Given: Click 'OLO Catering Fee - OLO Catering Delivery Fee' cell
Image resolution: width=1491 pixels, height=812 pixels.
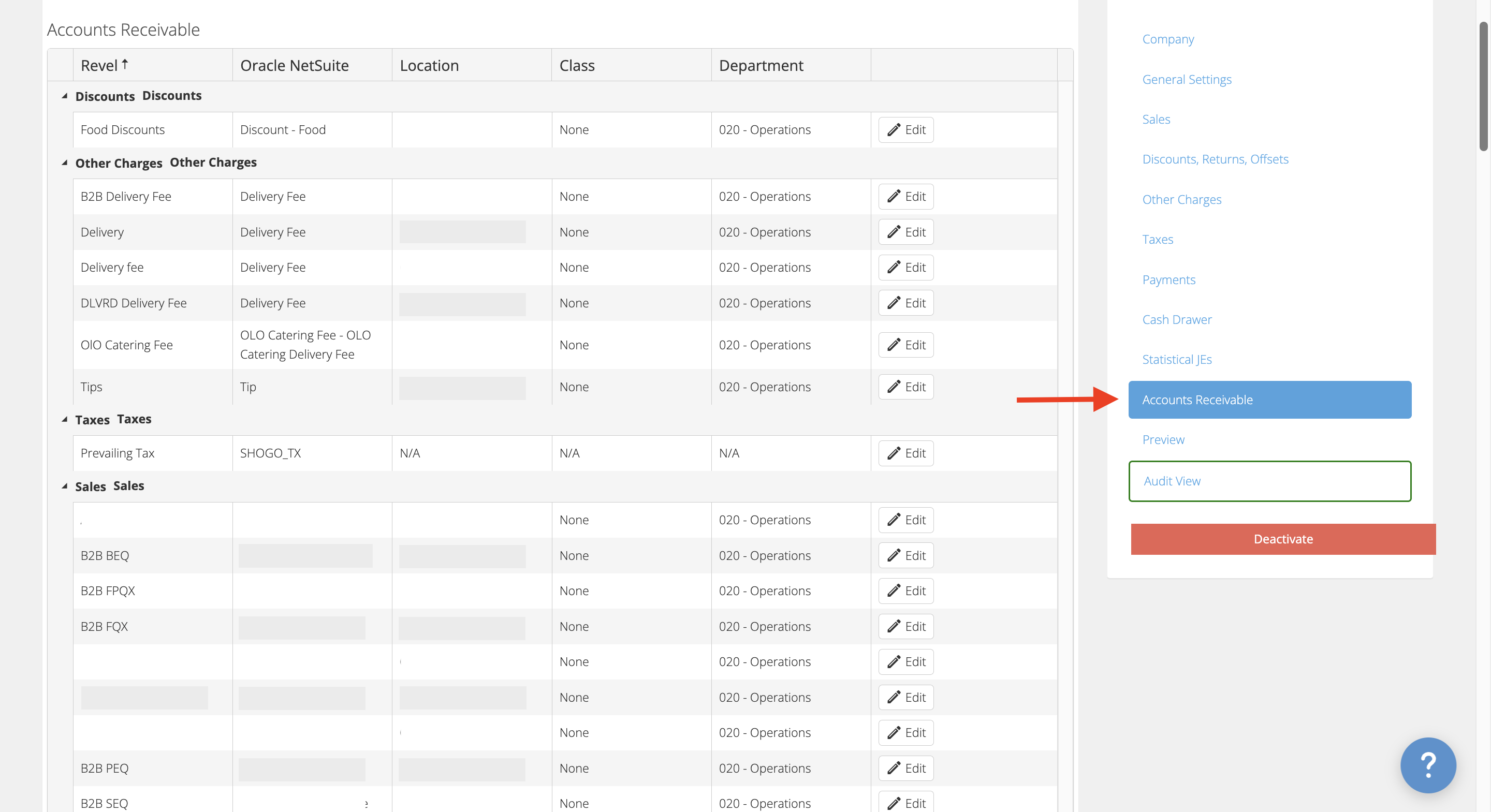Looking at the screenshot, I should click(313, 345).
